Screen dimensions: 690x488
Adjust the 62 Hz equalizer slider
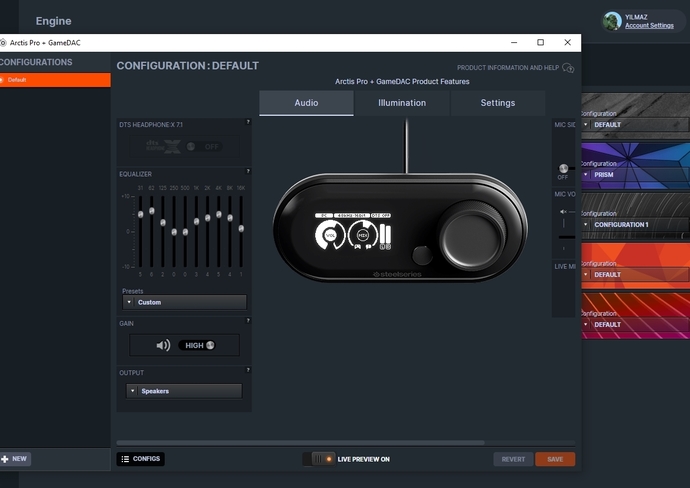point(152,211)
